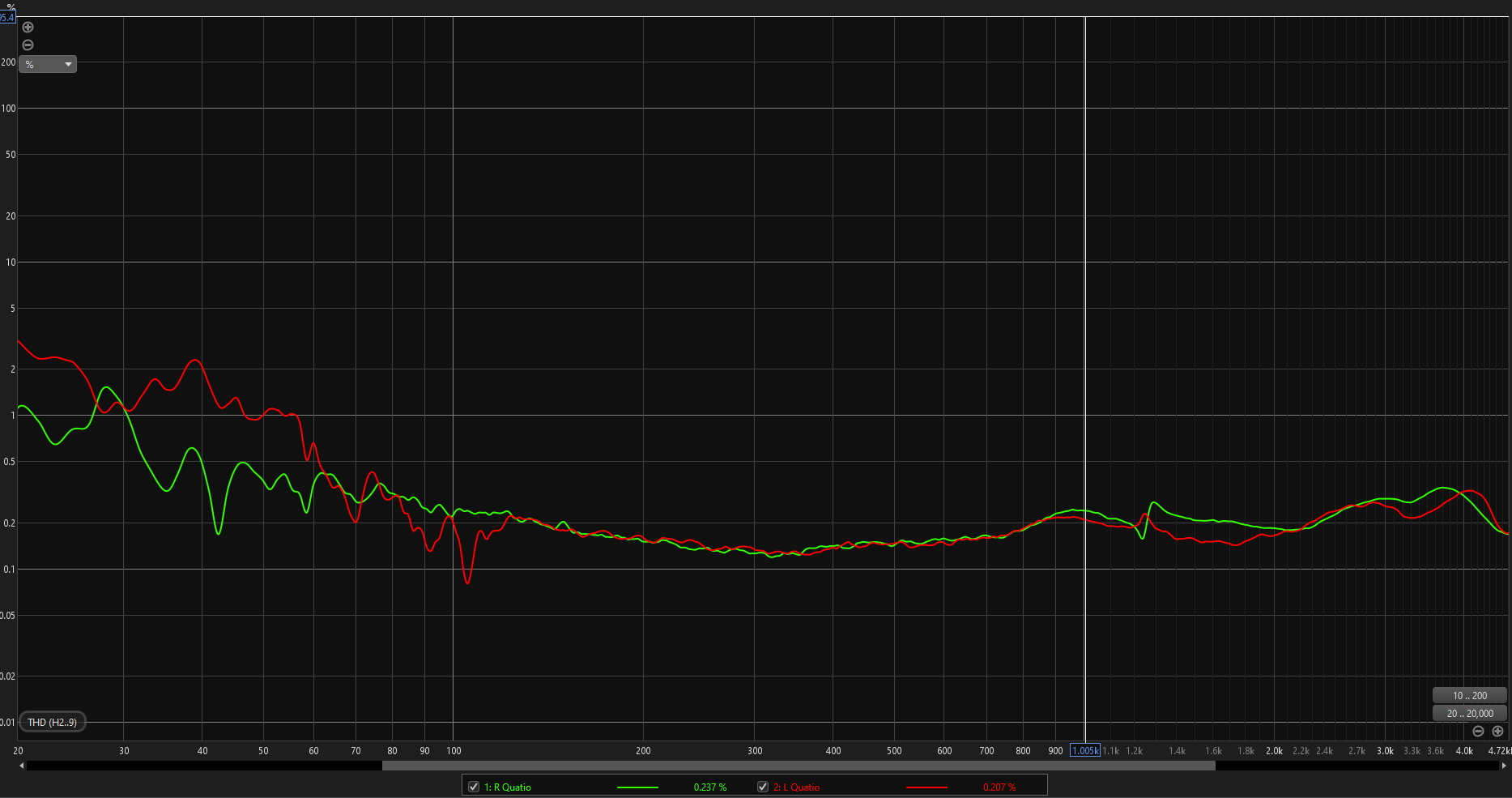Click the THD (H2..9) label button

(x=52, y=722)
